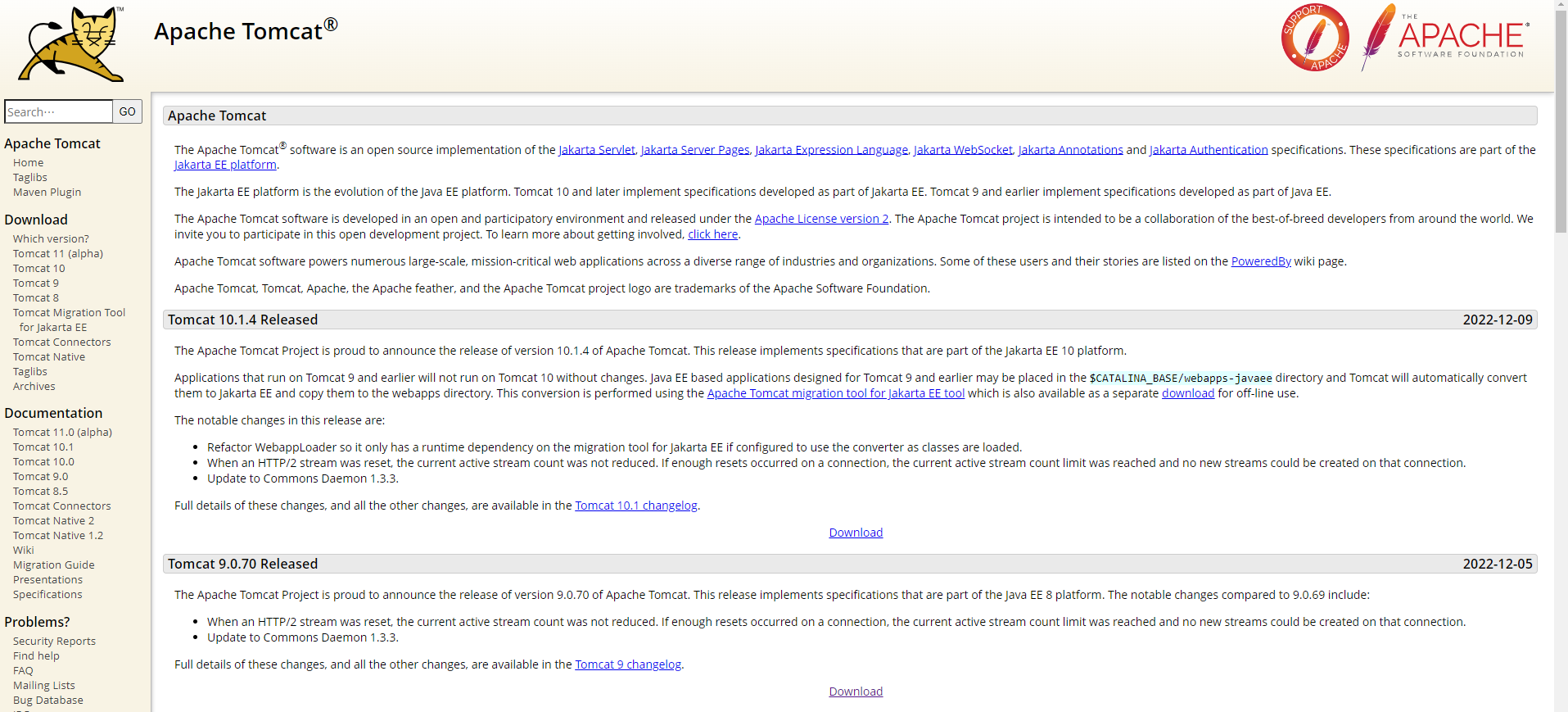The image size is (1568, 712).
Task: Follow the Jakarta Authentication link
Action: click(1209, 150)
